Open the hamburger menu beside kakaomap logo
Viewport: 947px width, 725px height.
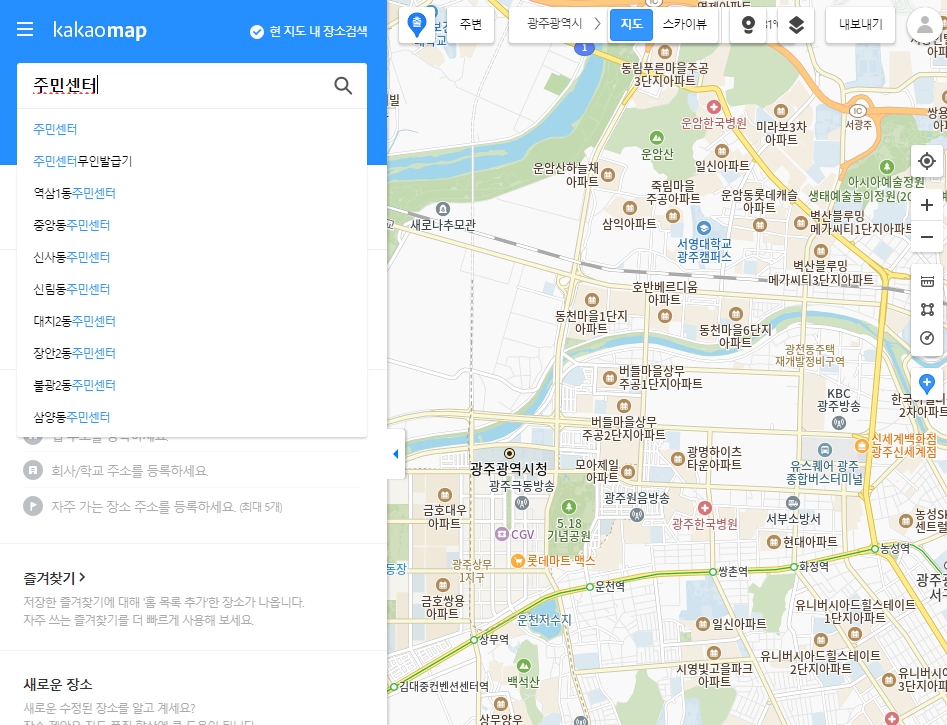click(x=25, y=29)
